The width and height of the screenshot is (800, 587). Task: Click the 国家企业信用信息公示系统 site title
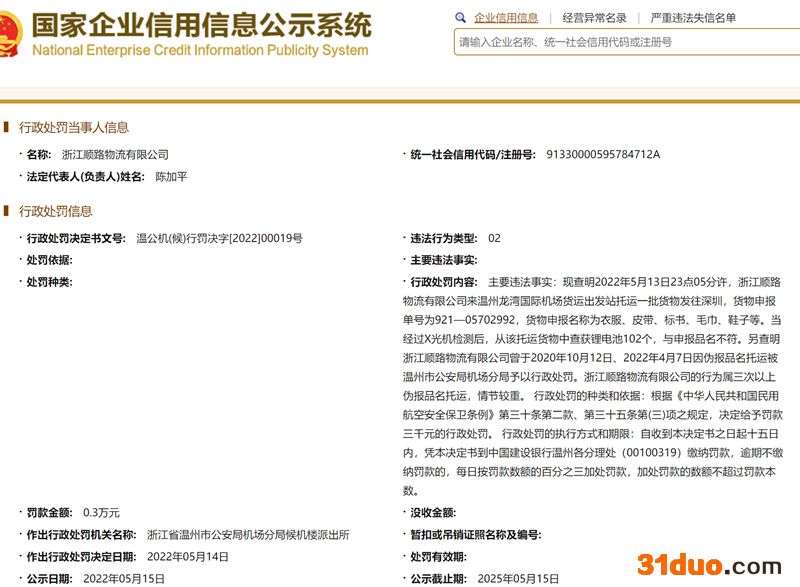tap(201, 24)
